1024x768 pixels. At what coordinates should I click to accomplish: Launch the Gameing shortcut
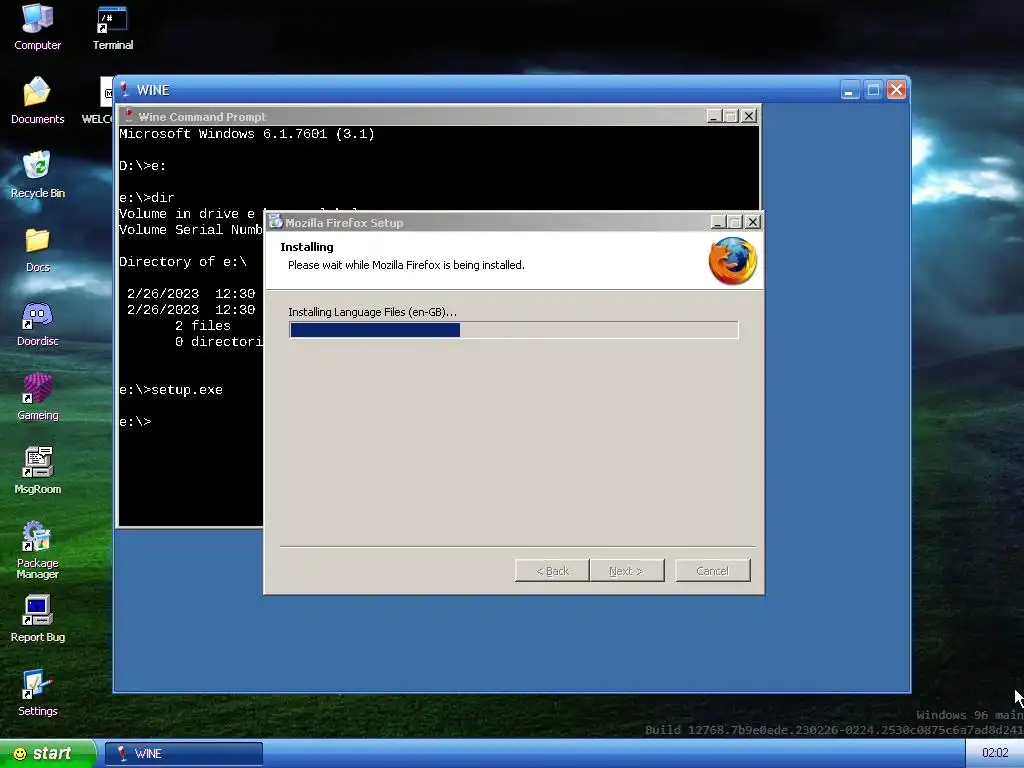[37, 397]
